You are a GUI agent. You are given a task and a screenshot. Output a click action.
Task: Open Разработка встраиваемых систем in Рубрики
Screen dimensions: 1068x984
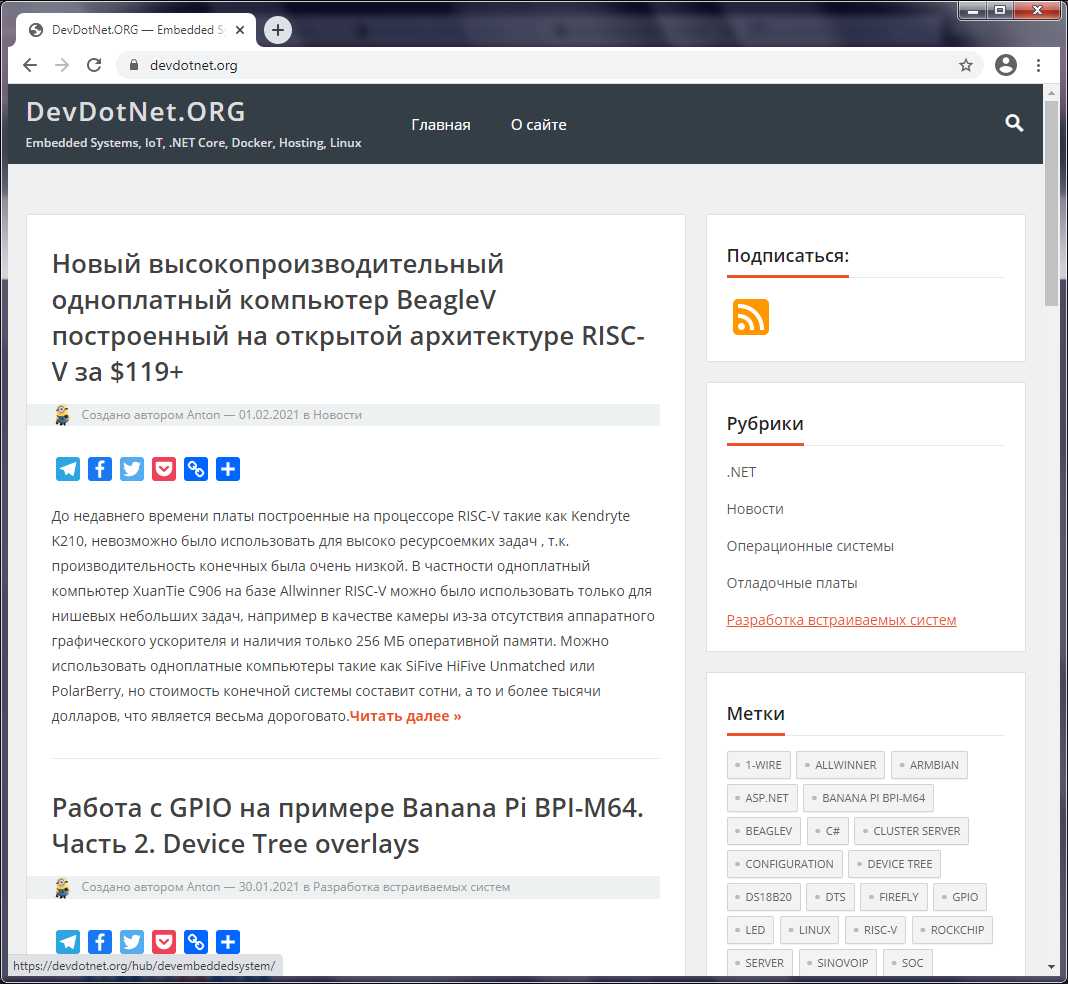(841, 620)
